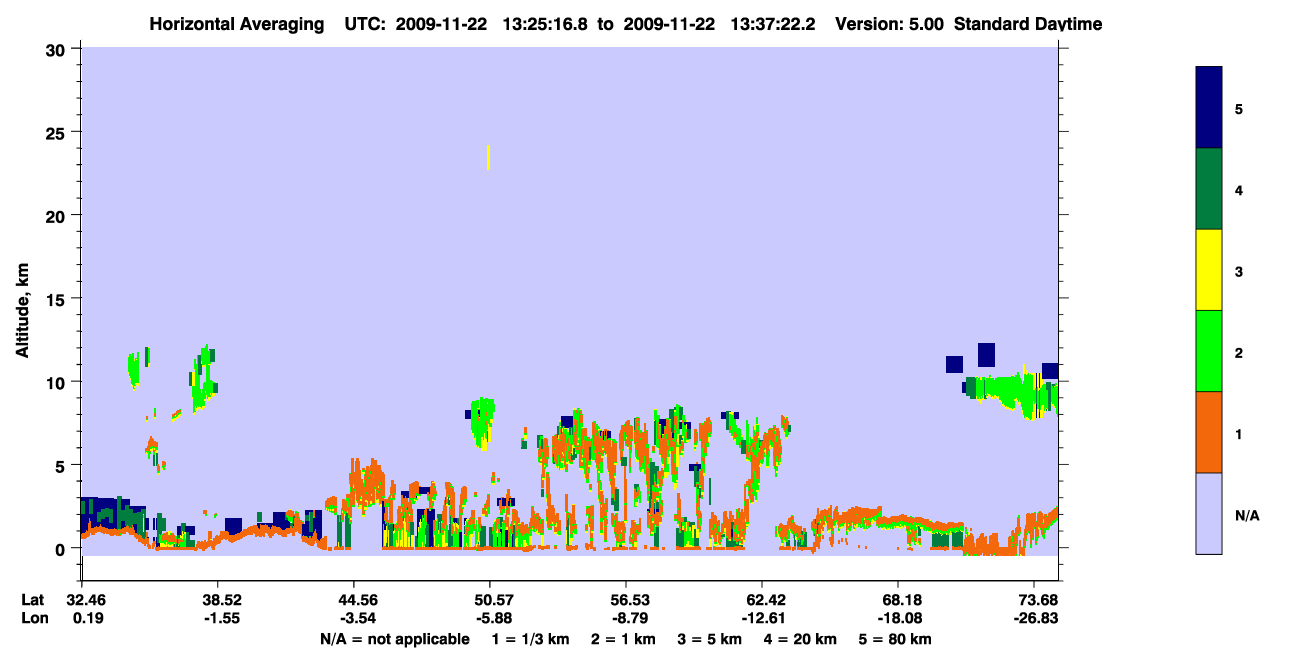This screenshot has width=1300, height=667.
Task: Click the '2 = 1 km' legend note
Action: (623, 639)
